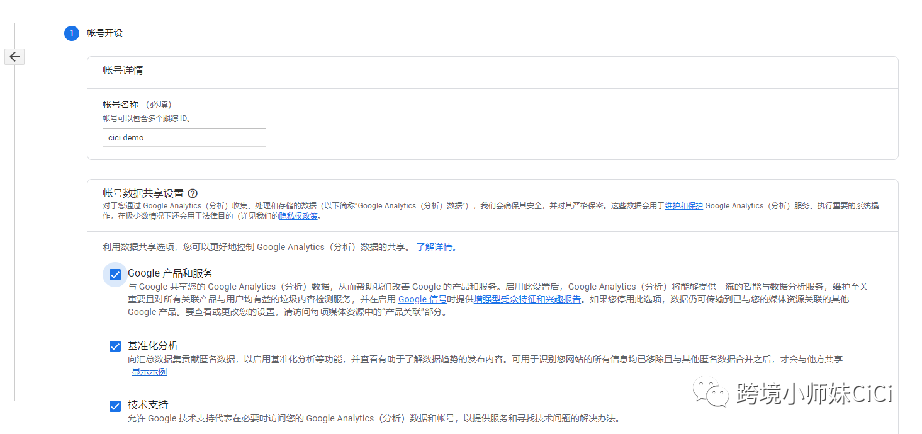Open the 了解详情 link
The height and width of the screenshot is (434, 922).
(x=436, y=247)
